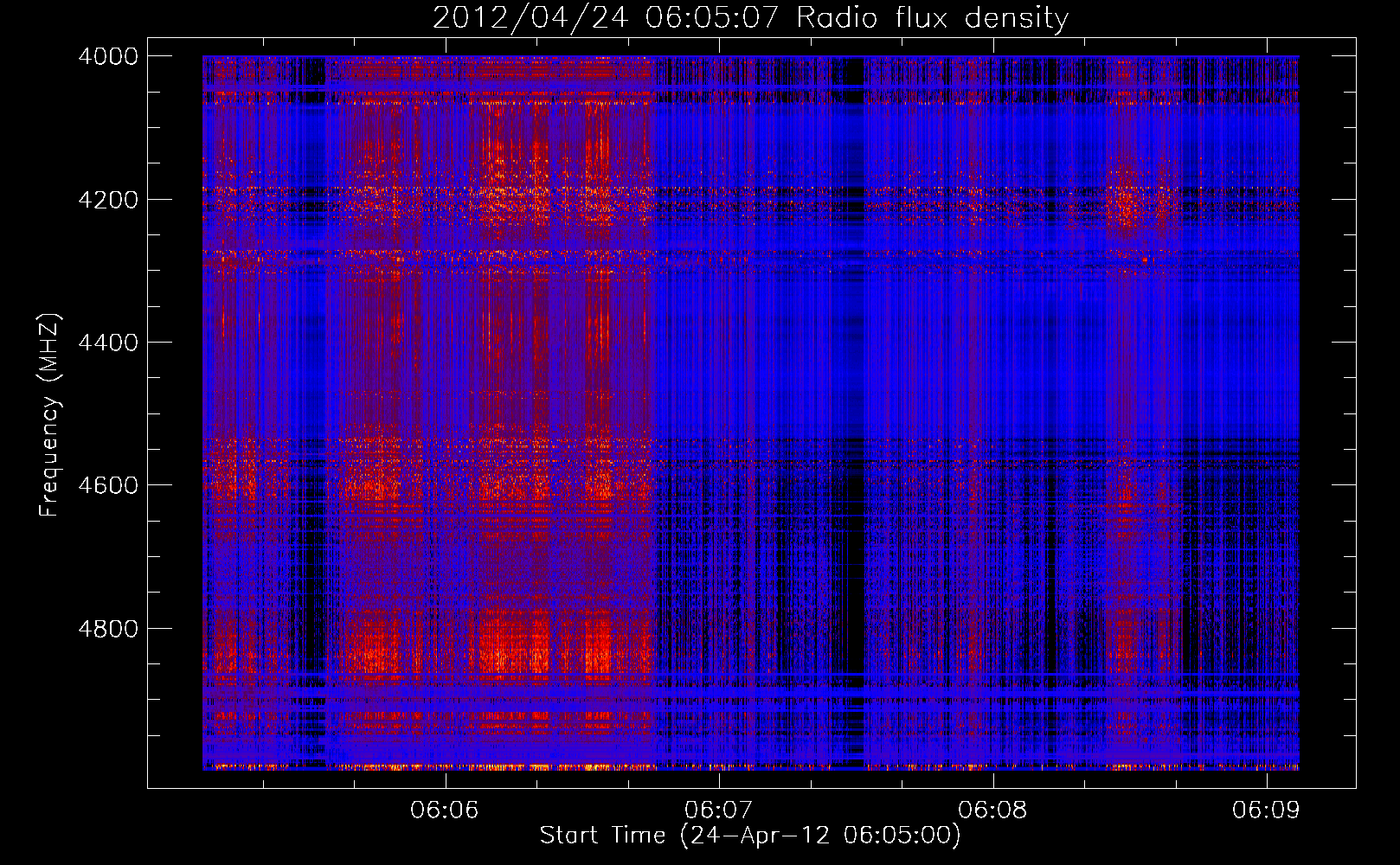This screenshot has width=1400, height=865.
Task: Select the 4000 frequency axis label
Action: (108, 56)
